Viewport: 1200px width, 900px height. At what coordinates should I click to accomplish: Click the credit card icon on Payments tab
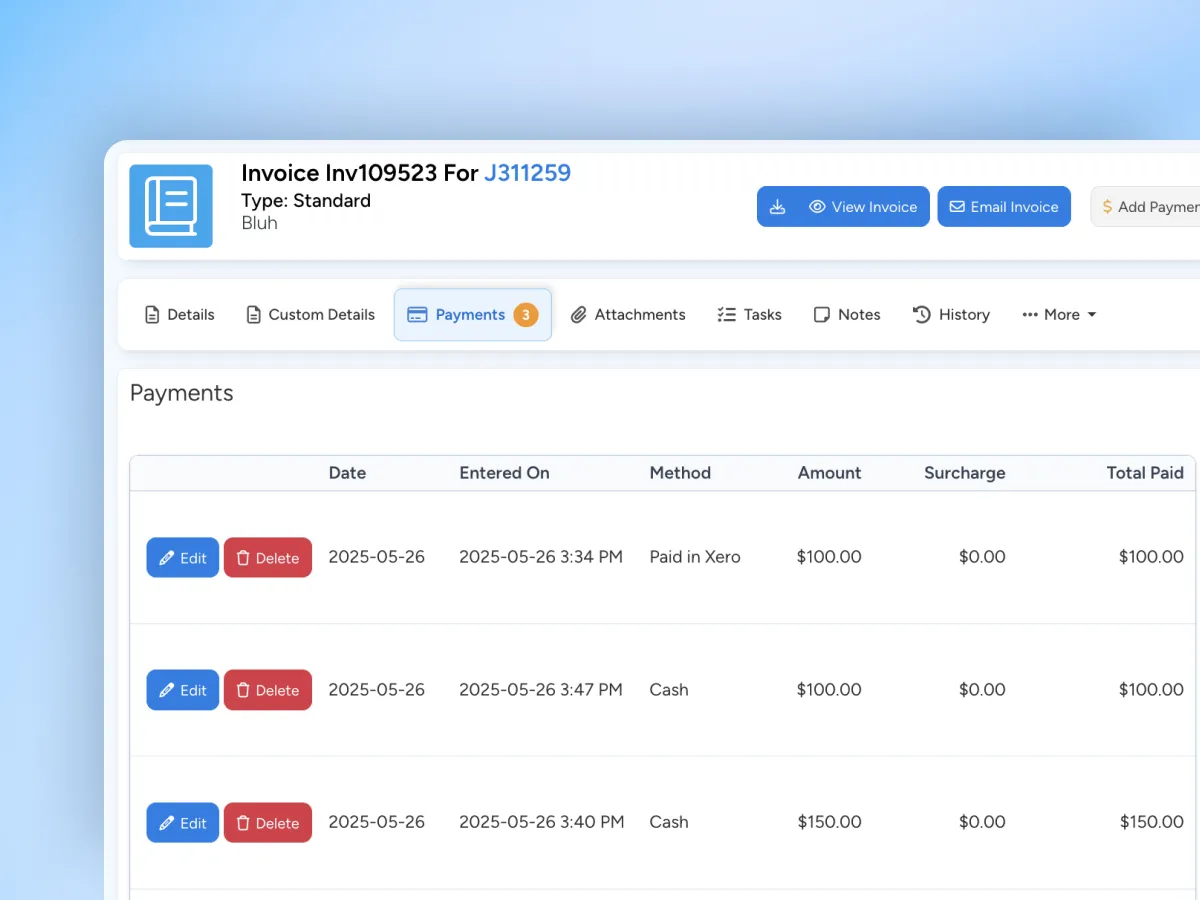417,315
